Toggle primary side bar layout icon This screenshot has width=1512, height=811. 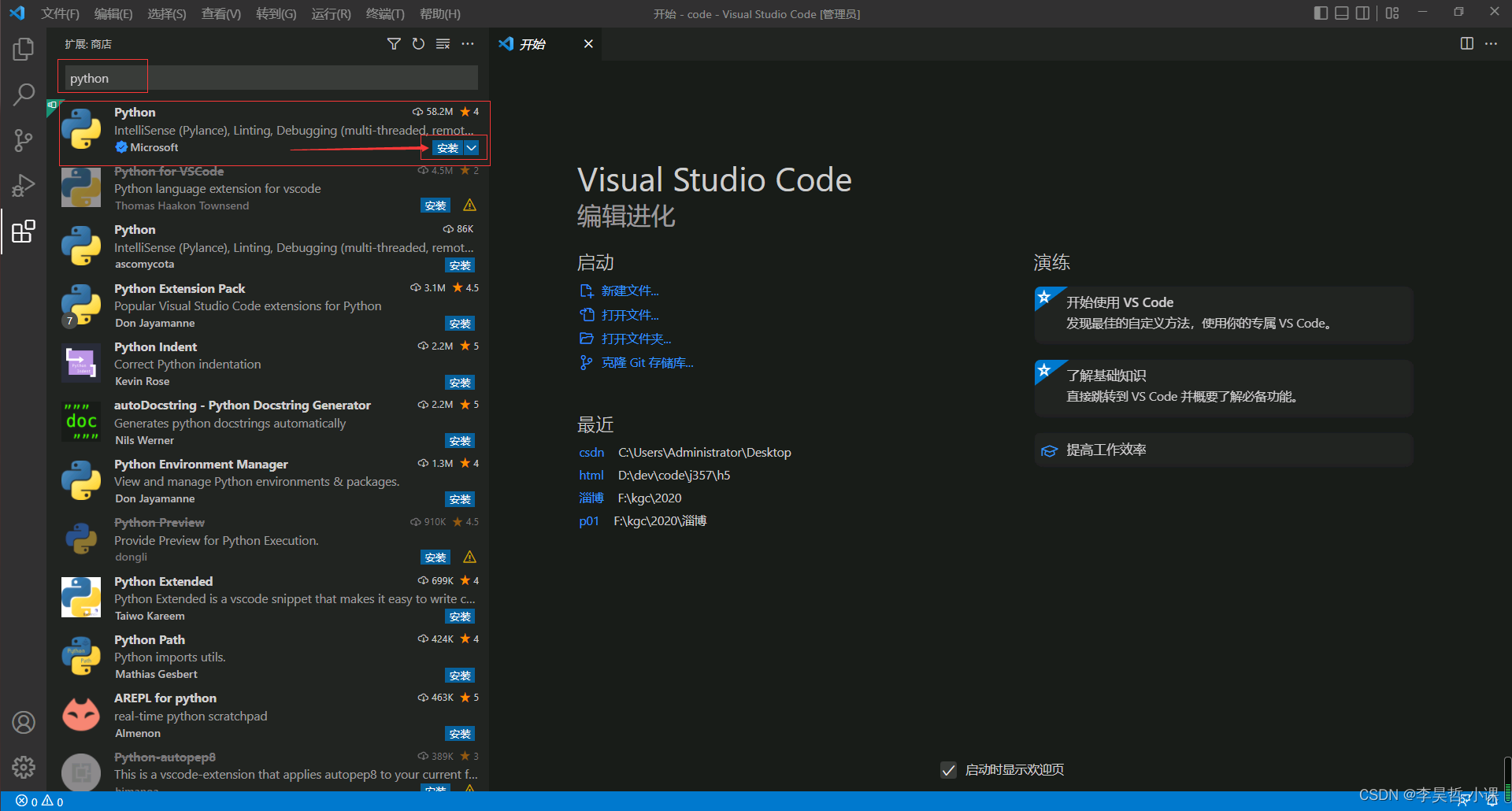1321,13
